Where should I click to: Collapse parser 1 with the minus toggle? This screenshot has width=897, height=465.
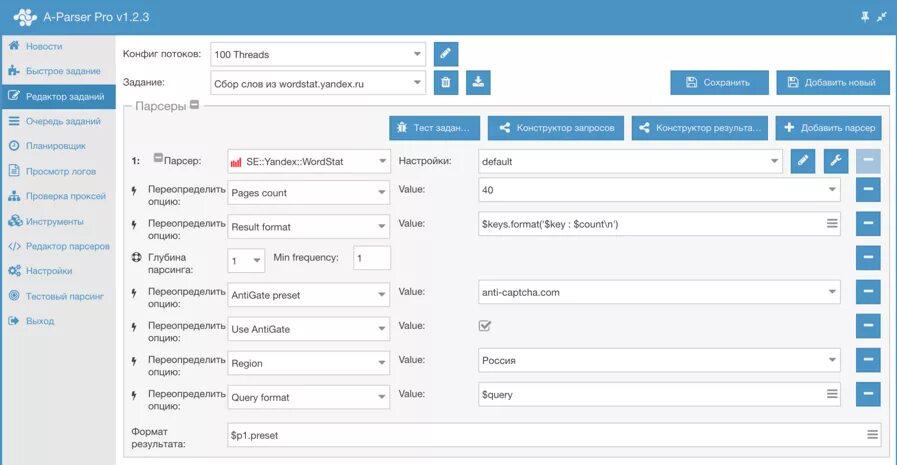(x=158, y=158)
